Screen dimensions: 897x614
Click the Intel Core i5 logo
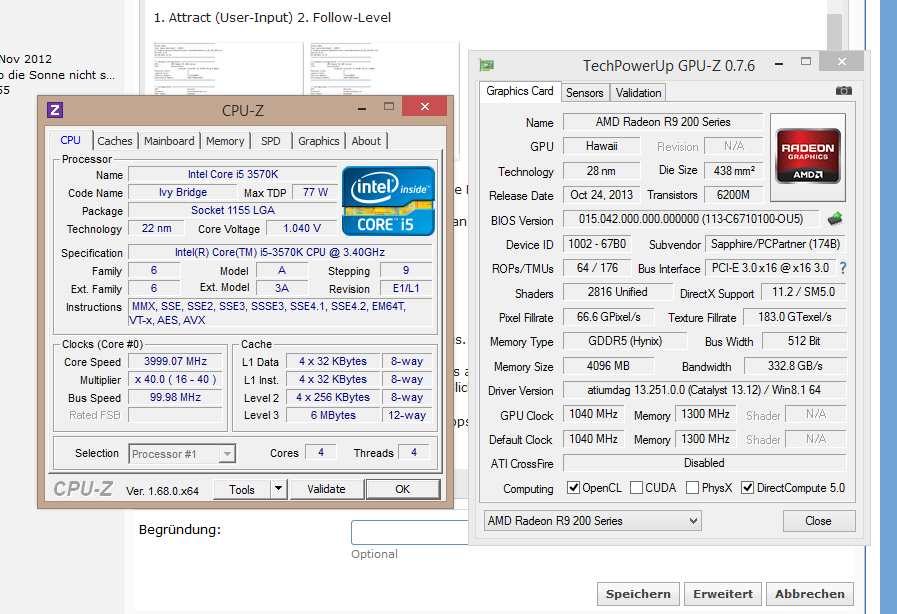[x=388, y=200]
